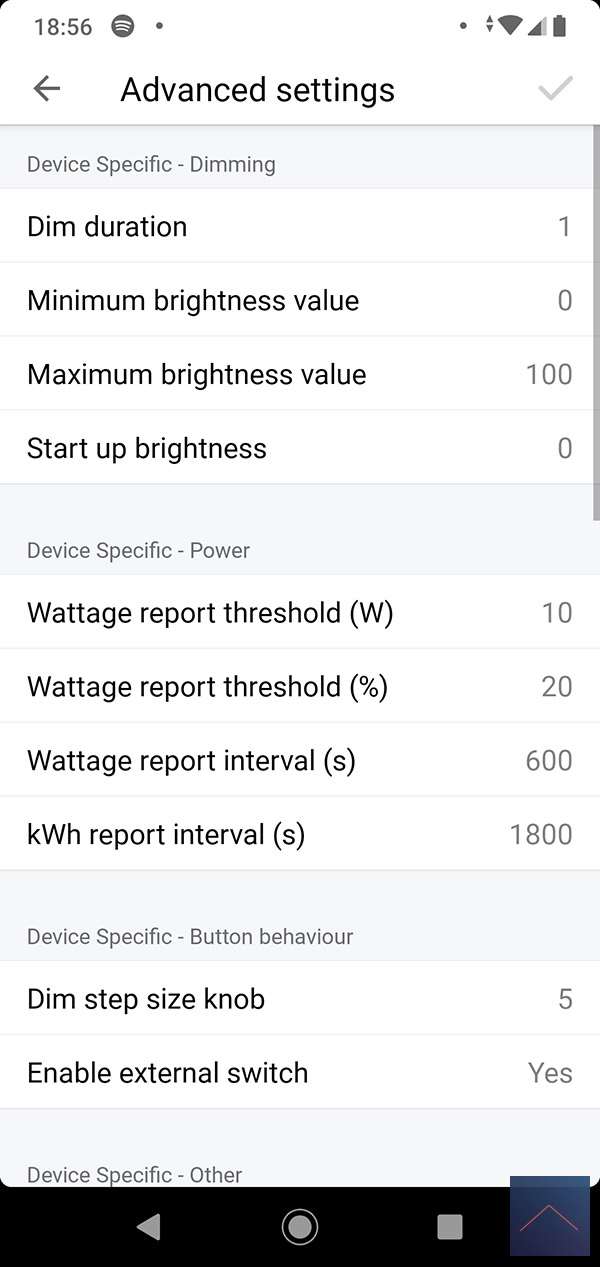Tap the Spotify status bar icon
The width and height of the screenshot is (600, 1267).
tap(122, 26)
